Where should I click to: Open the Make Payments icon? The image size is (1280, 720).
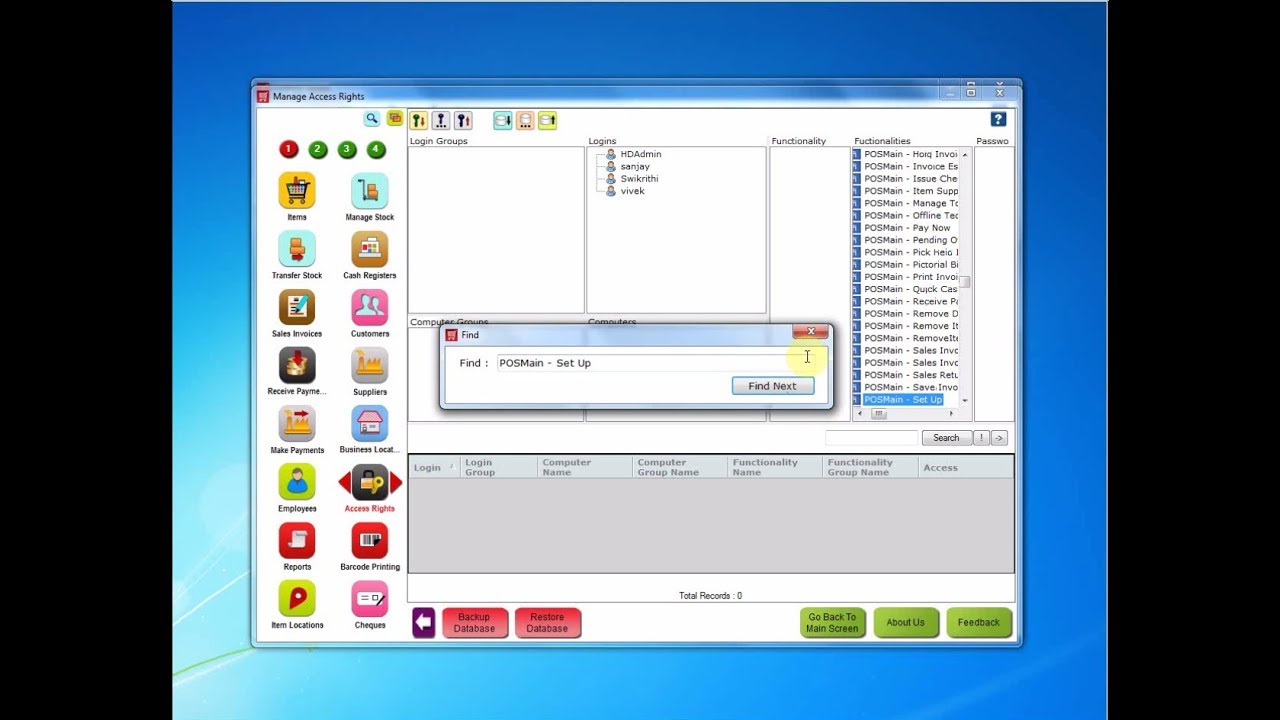click(x=297, y=424)
